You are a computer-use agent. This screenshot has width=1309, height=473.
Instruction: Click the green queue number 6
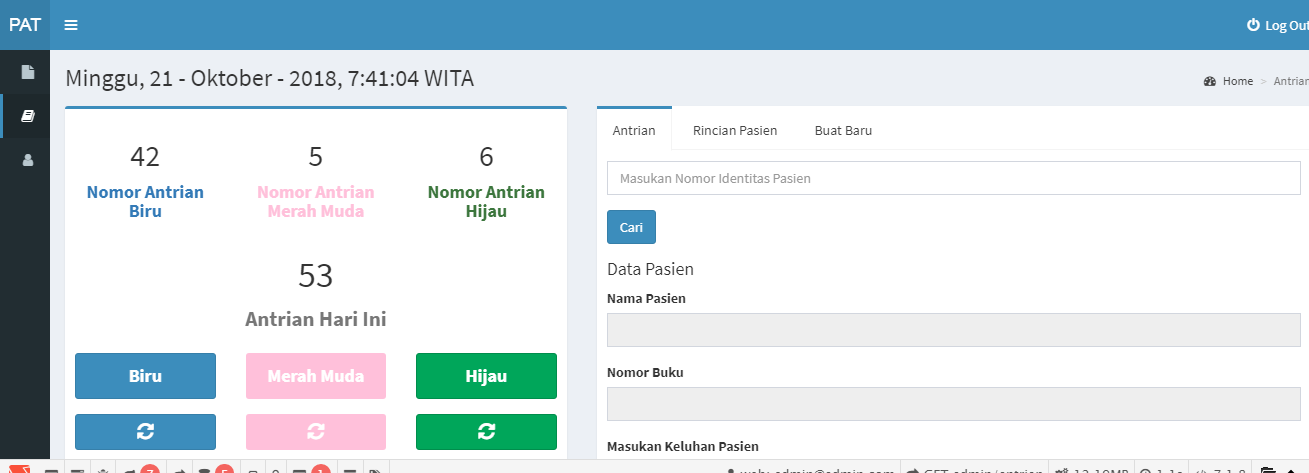[x=486, y=157]
